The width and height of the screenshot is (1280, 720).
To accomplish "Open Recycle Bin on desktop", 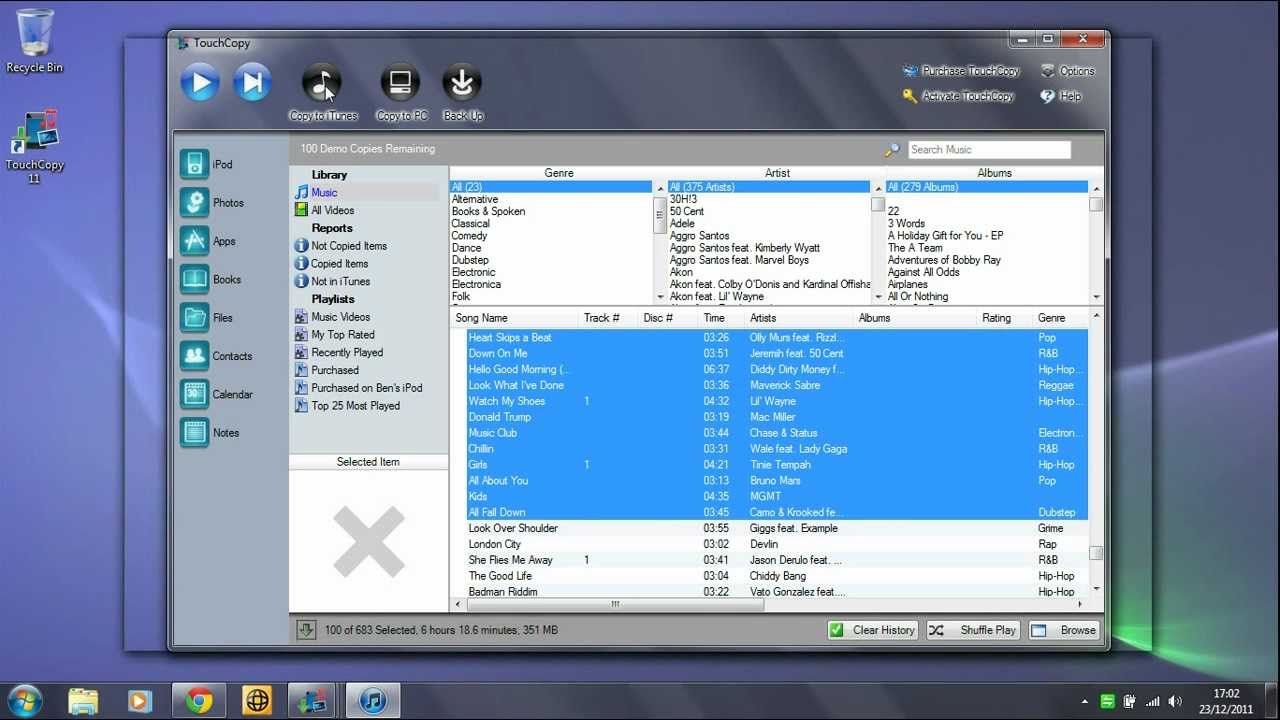I will pos(34,40).
